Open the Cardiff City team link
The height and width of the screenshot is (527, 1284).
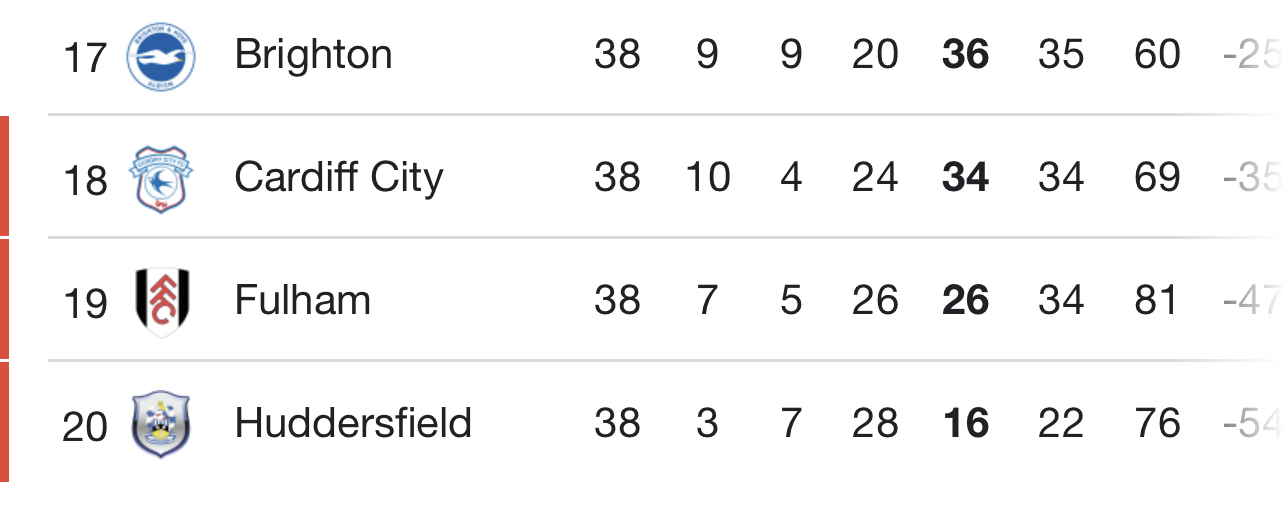338,178
